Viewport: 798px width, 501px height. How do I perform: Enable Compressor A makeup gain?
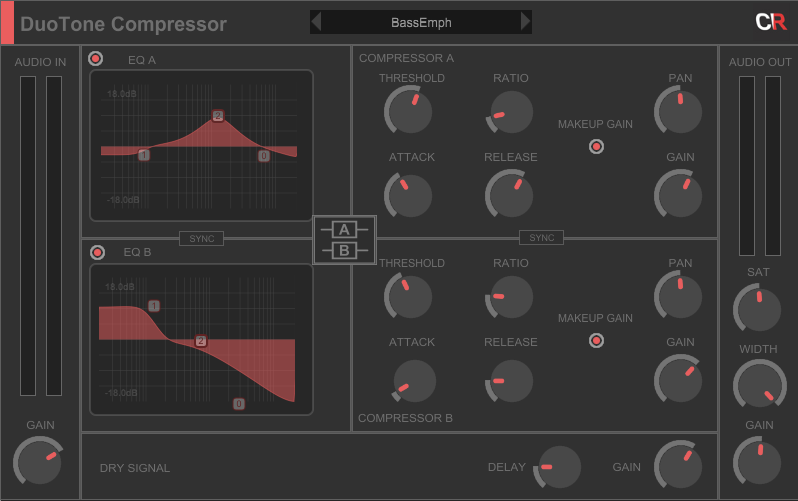(596, 147)
